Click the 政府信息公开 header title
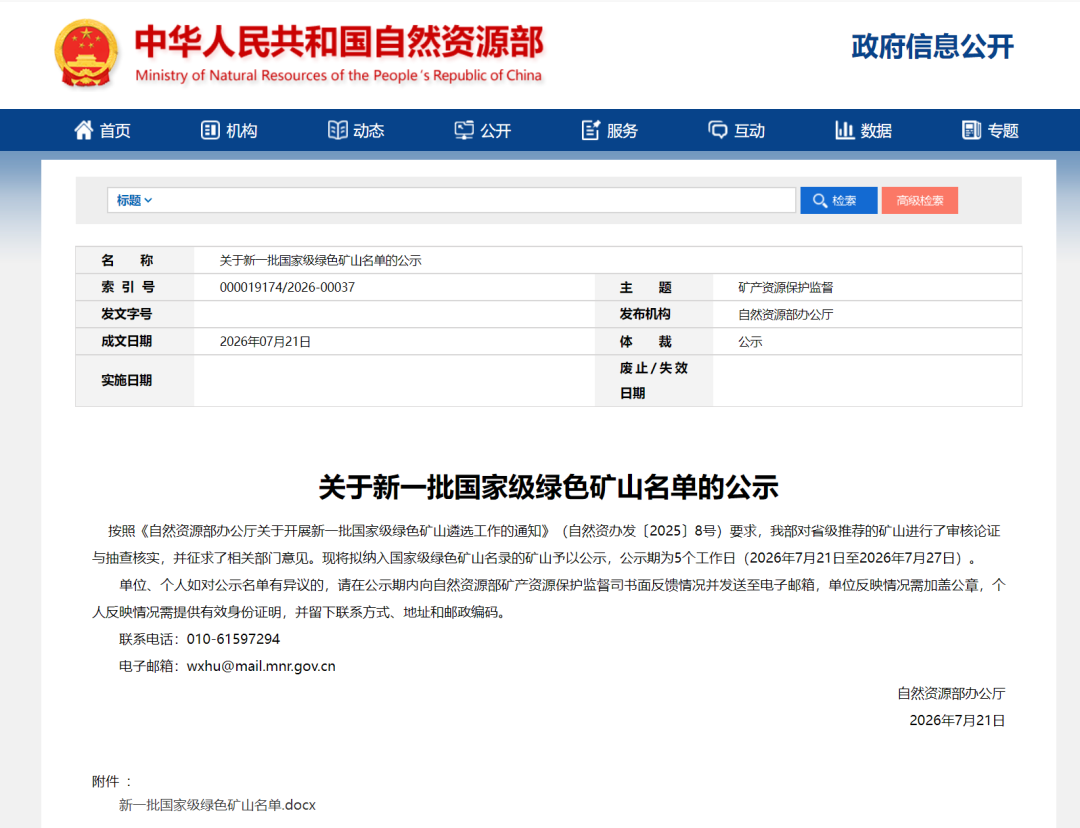 tap(933, 47)
